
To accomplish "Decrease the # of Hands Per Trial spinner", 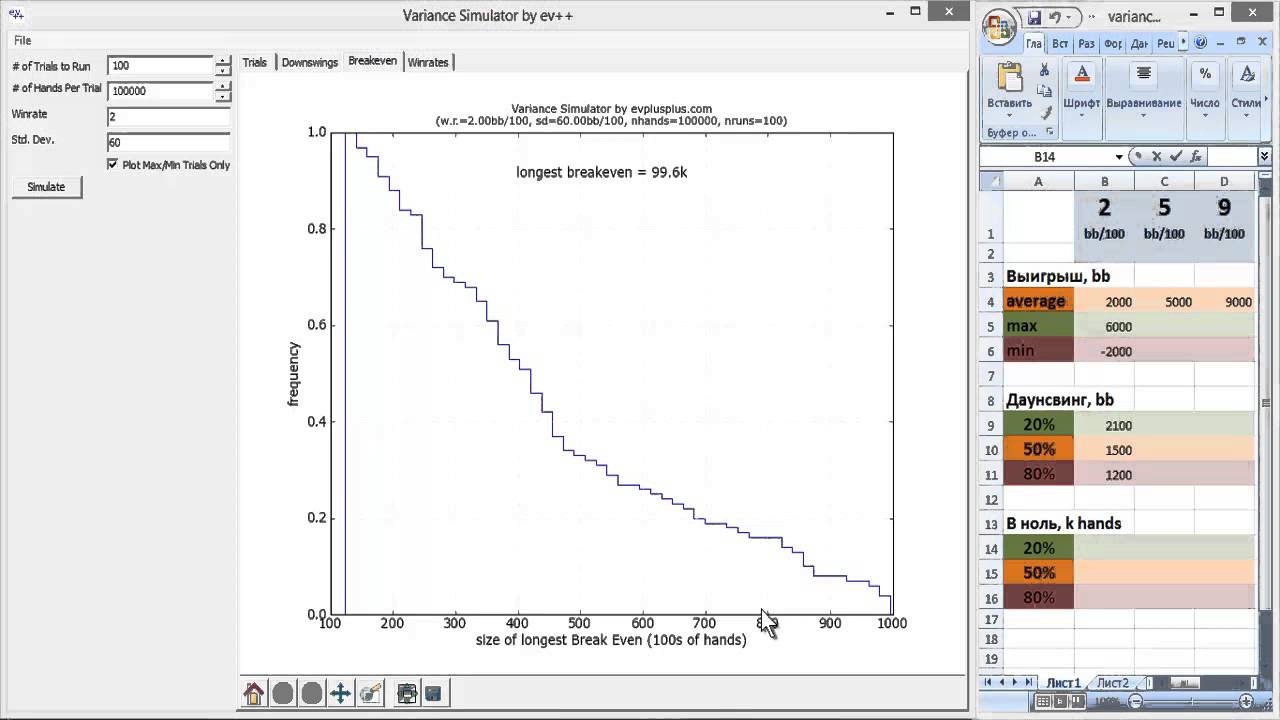I will pos(223,97).
